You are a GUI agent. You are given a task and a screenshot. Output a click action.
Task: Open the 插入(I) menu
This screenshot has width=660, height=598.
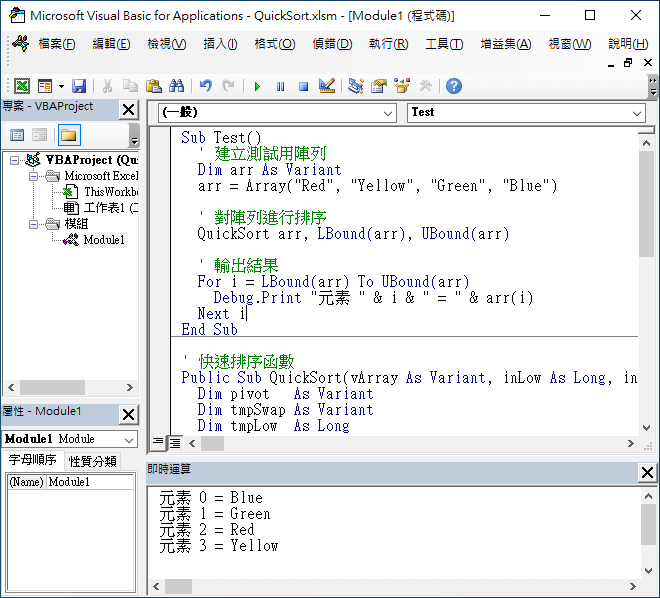[220, 44]
